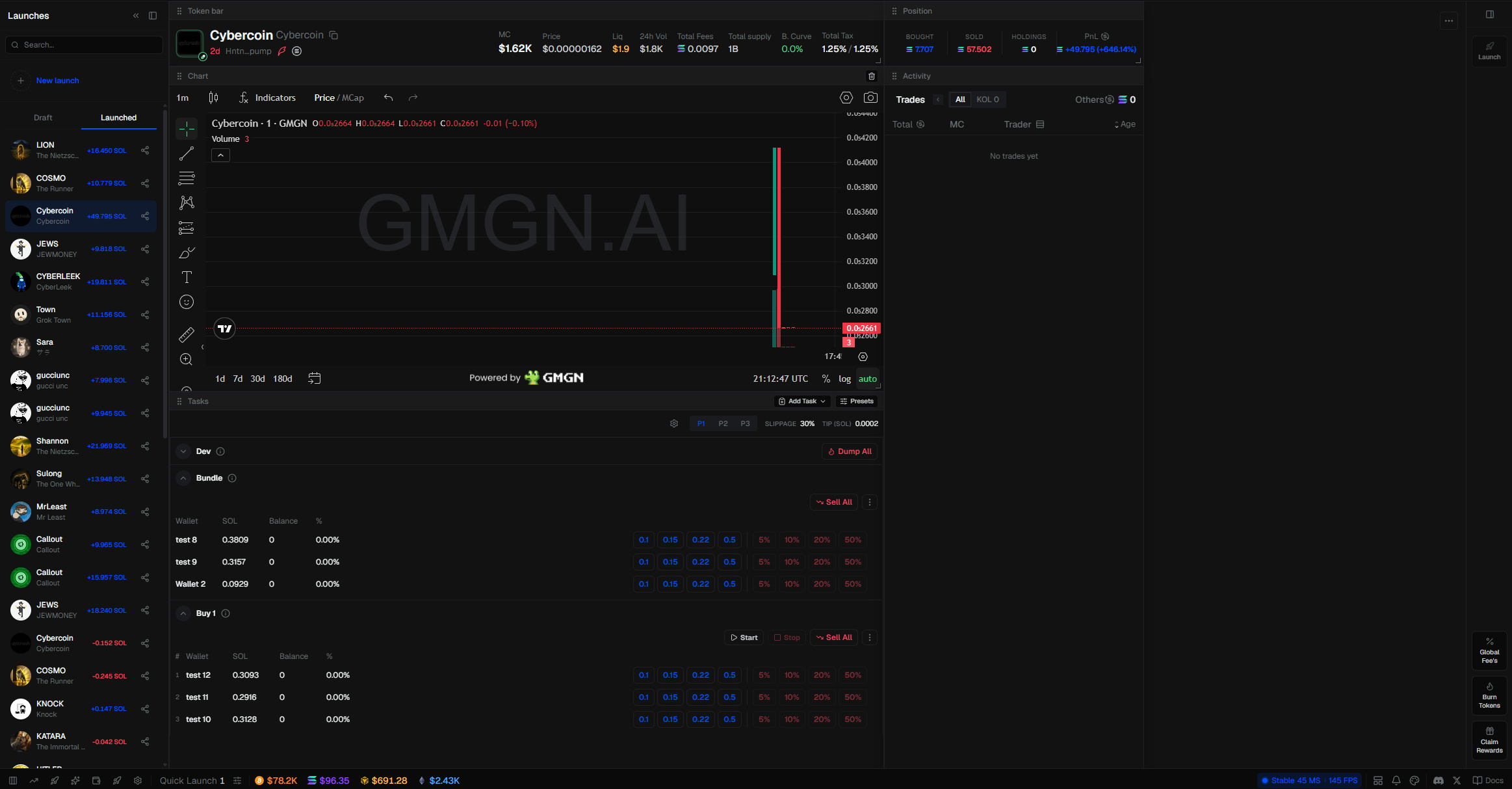Open the Indicators menu
1512x789 pixels.
(x=267, y=98)
